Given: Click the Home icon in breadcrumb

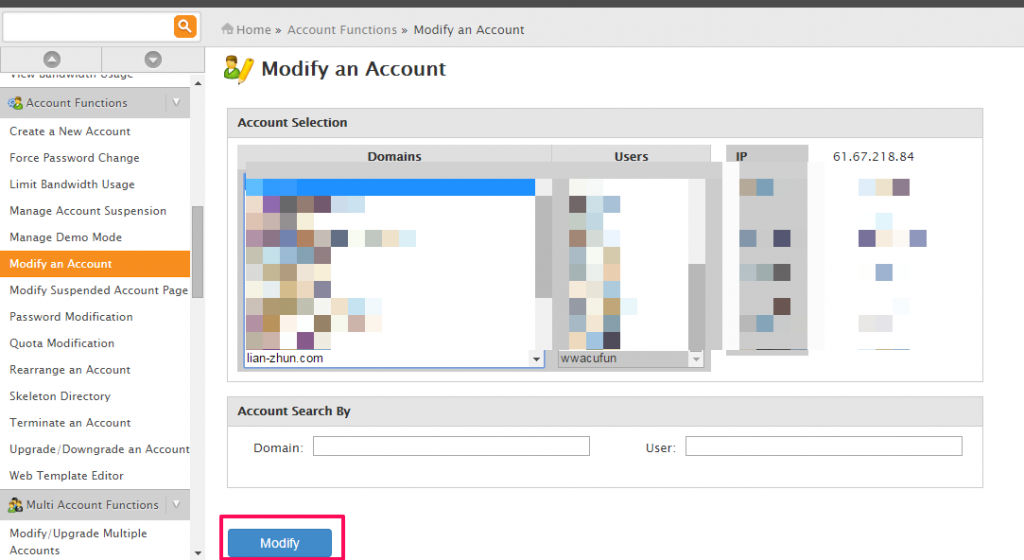Looking at the screenshot, I should 228,30.
